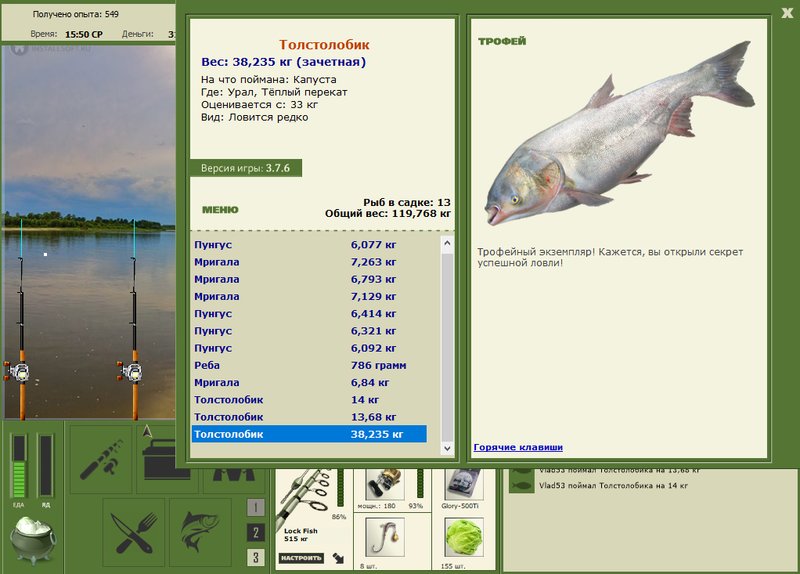Click the fish list scrollbar thumb
The height and width of the screenshot is (574, 800).
pyautogui.click(x=447, y=347)
